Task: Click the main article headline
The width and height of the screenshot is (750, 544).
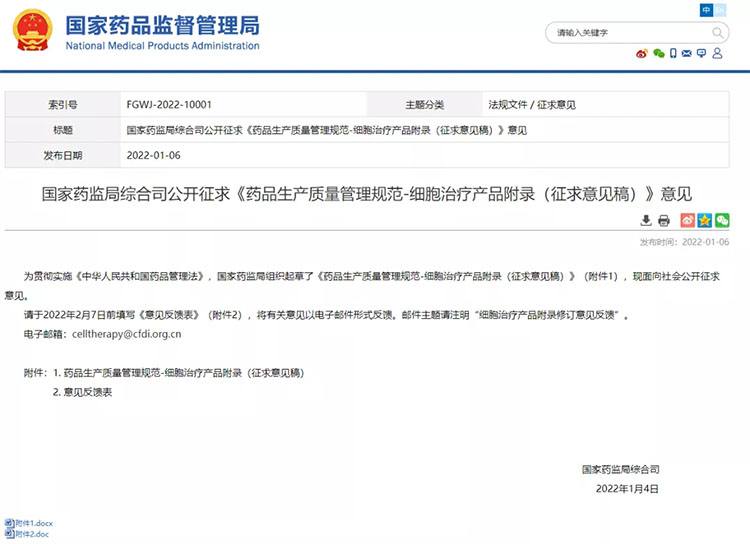Action: (366, 194)
